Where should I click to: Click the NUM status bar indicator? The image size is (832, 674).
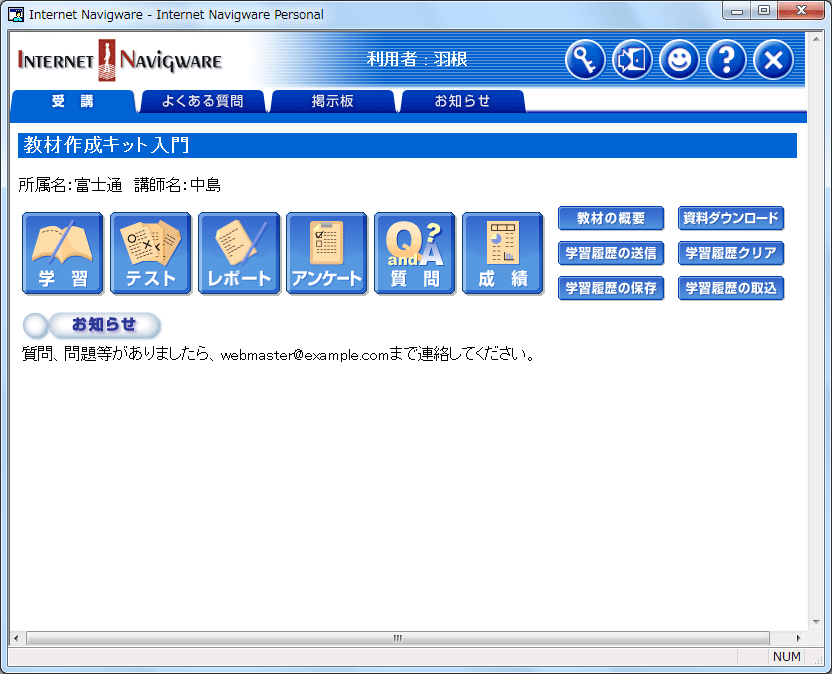[786, 656]
